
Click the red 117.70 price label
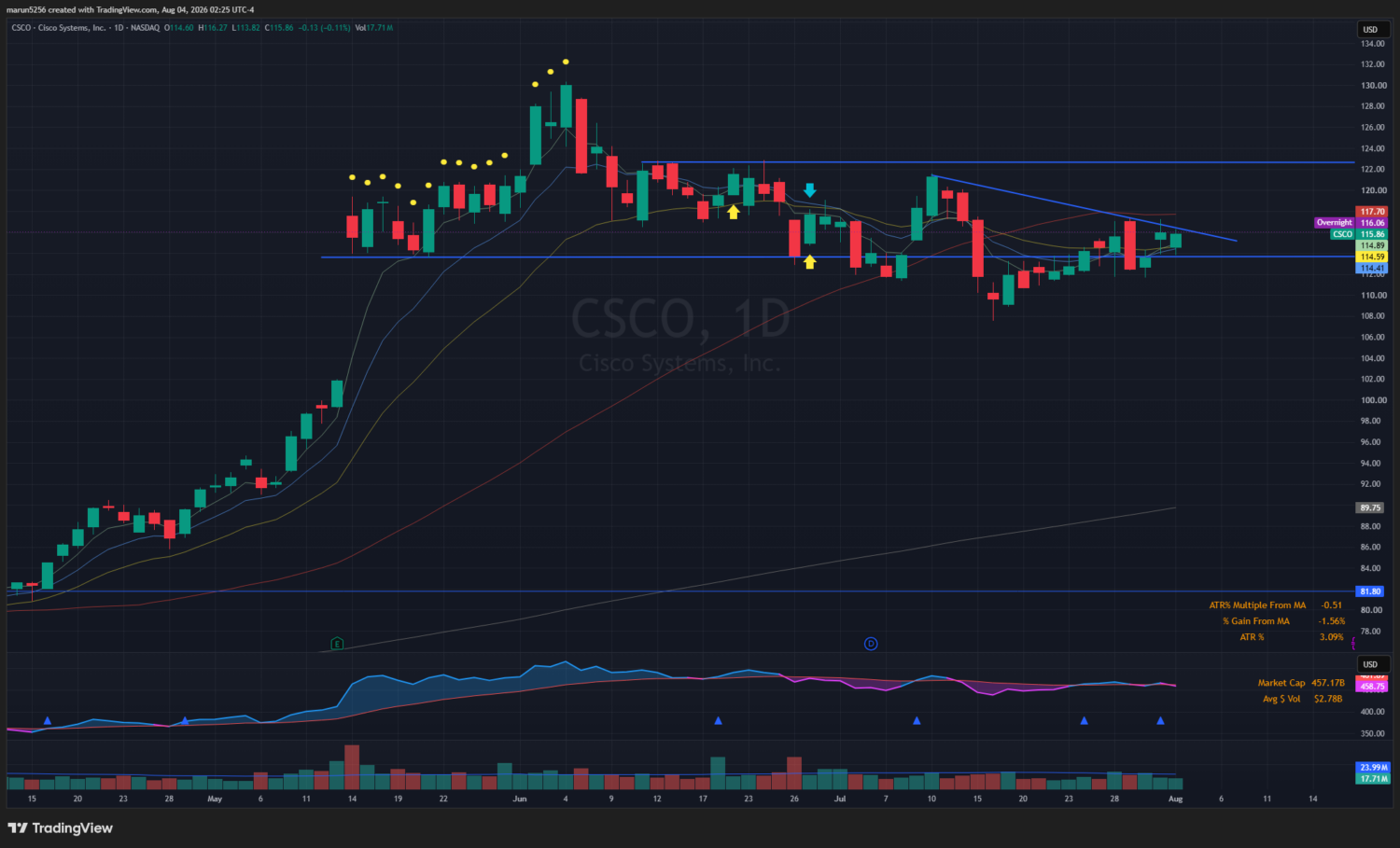1372,212
